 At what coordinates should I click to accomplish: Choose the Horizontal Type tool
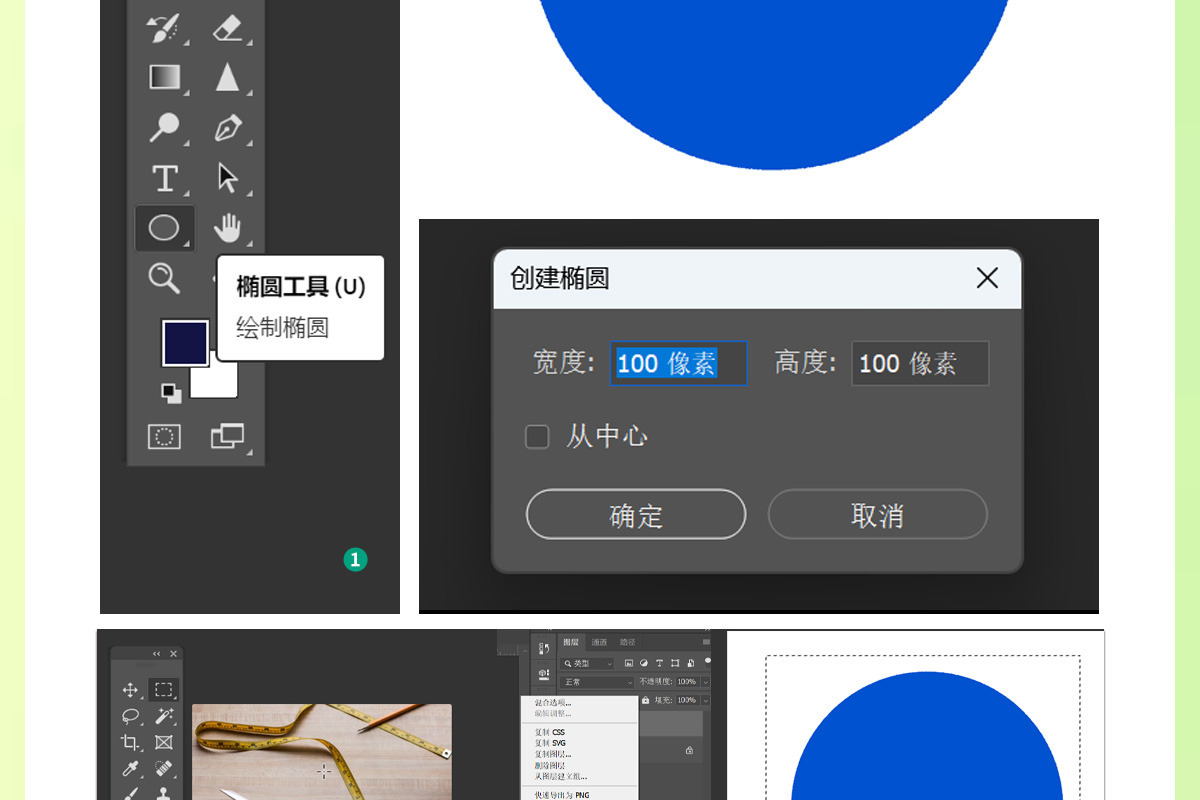click(164, 179)
